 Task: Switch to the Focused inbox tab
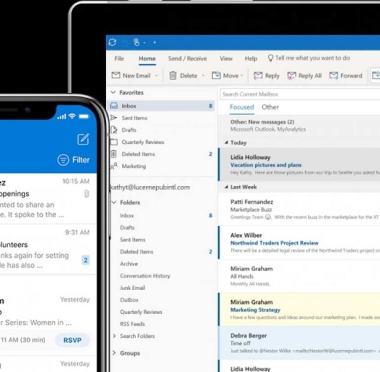242,107
